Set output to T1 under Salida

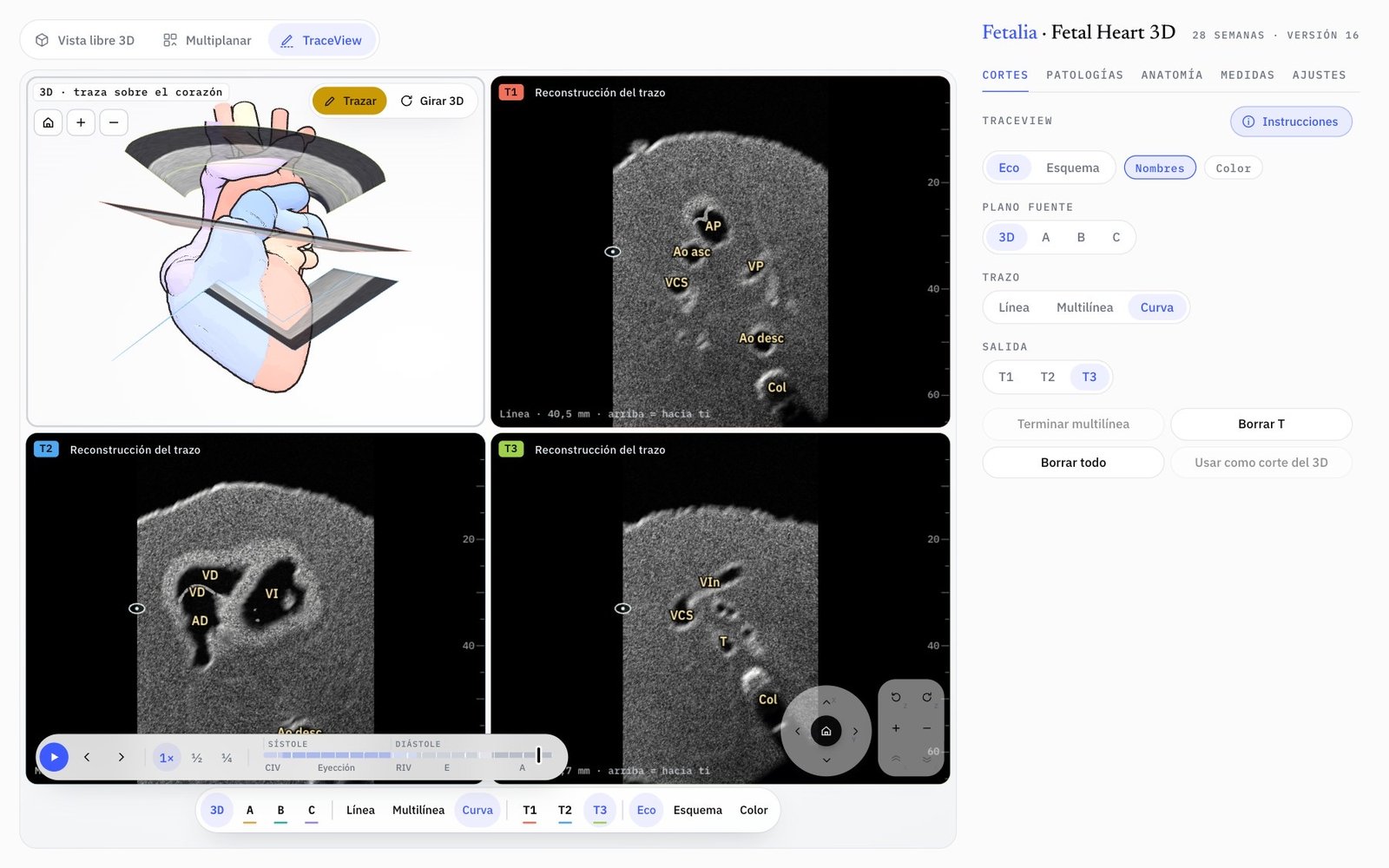1006,377
